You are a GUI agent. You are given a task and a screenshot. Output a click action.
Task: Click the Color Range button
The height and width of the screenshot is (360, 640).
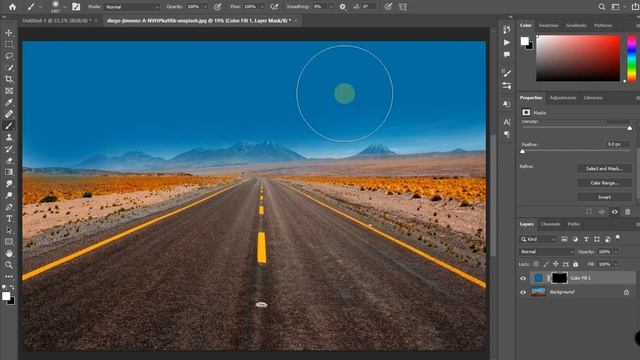[604, 183]
